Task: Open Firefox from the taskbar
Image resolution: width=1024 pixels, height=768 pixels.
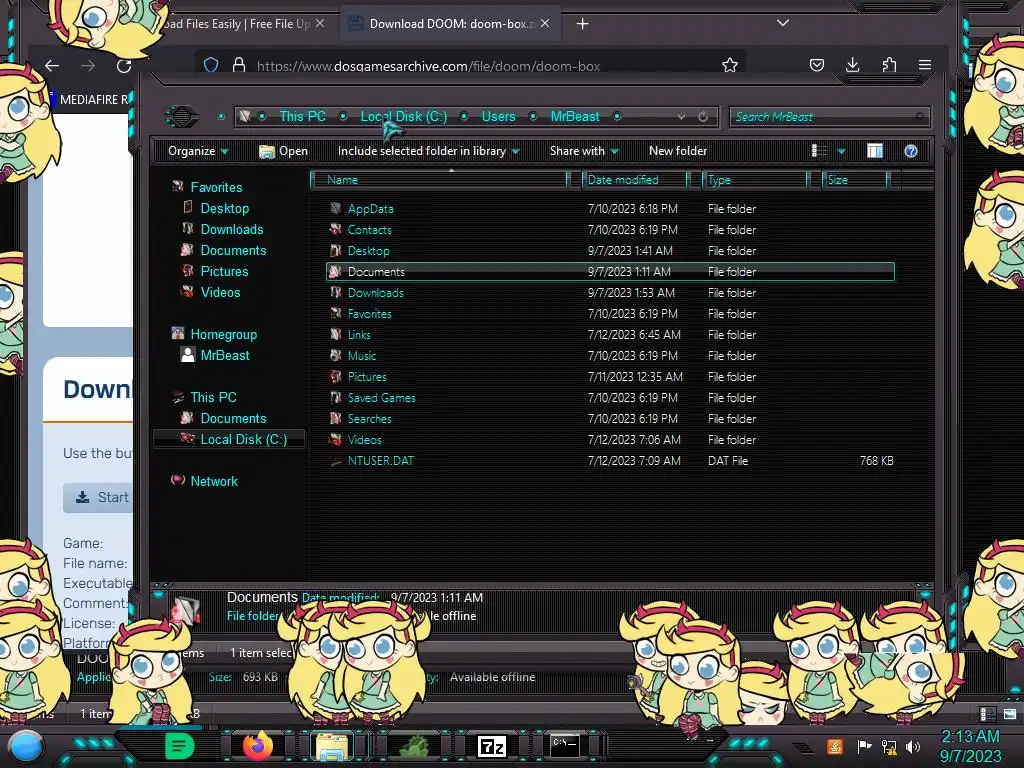Action: [257, 746]
